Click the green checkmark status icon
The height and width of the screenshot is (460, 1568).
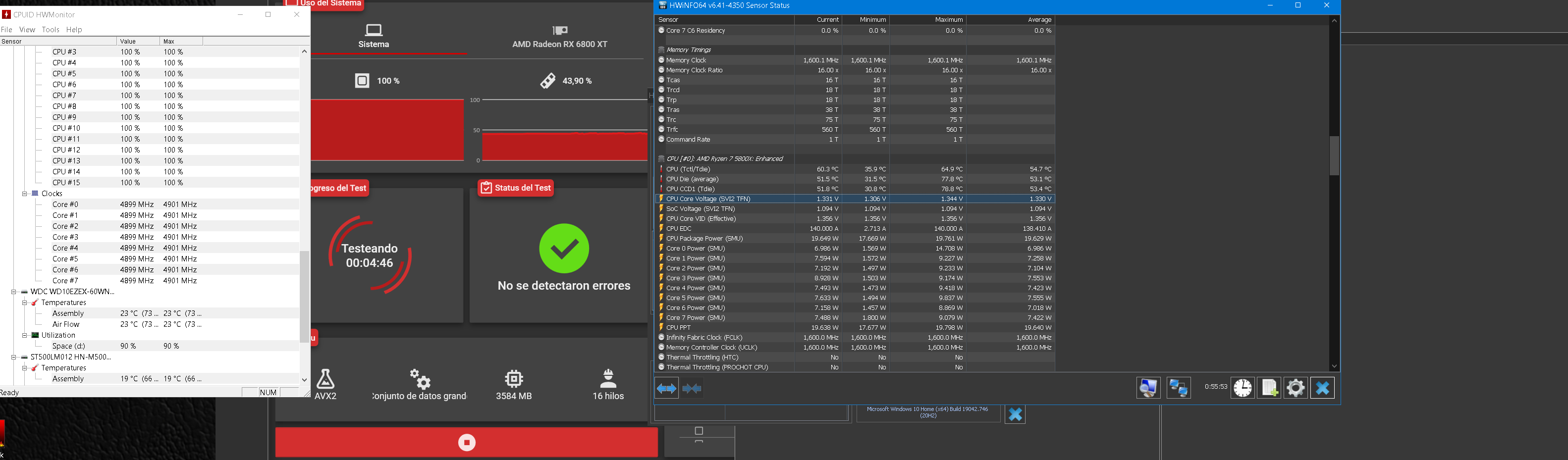(x=564, y=248)
